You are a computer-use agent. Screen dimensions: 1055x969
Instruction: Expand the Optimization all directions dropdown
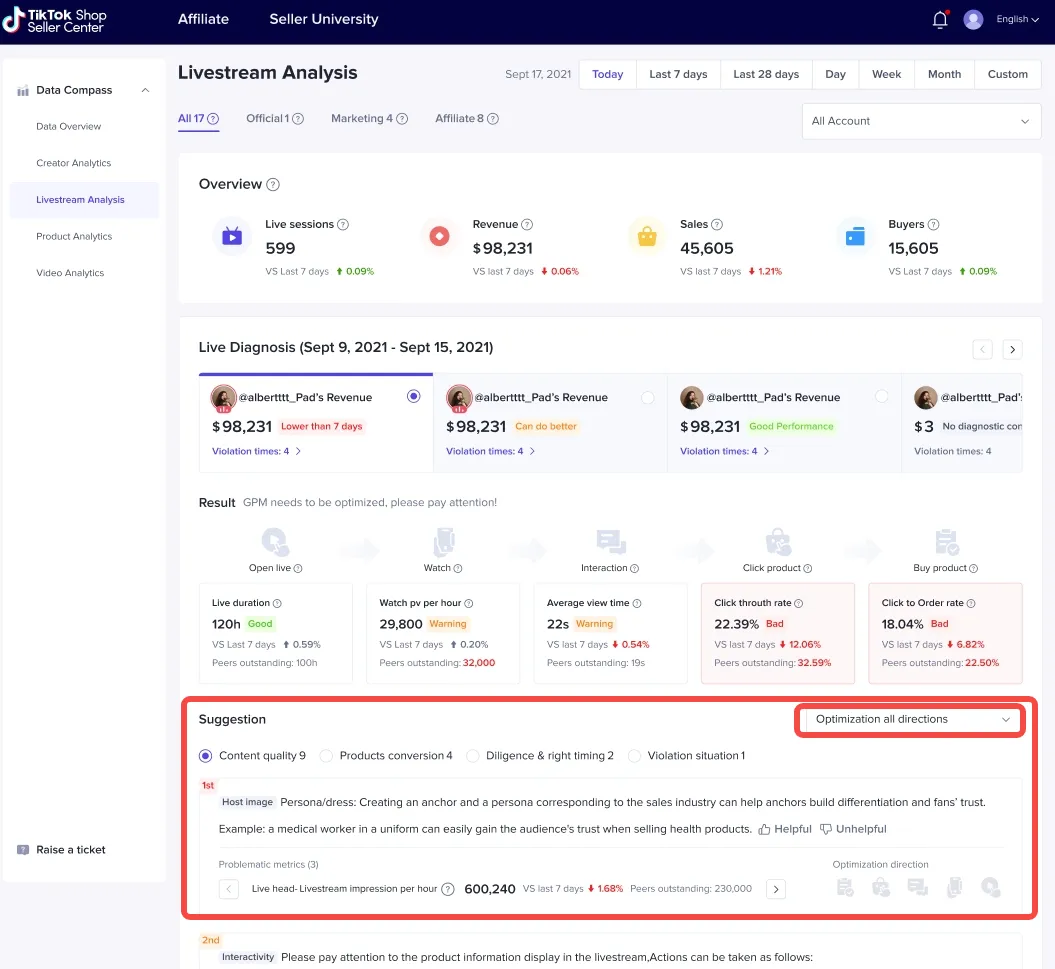[912, 719]
